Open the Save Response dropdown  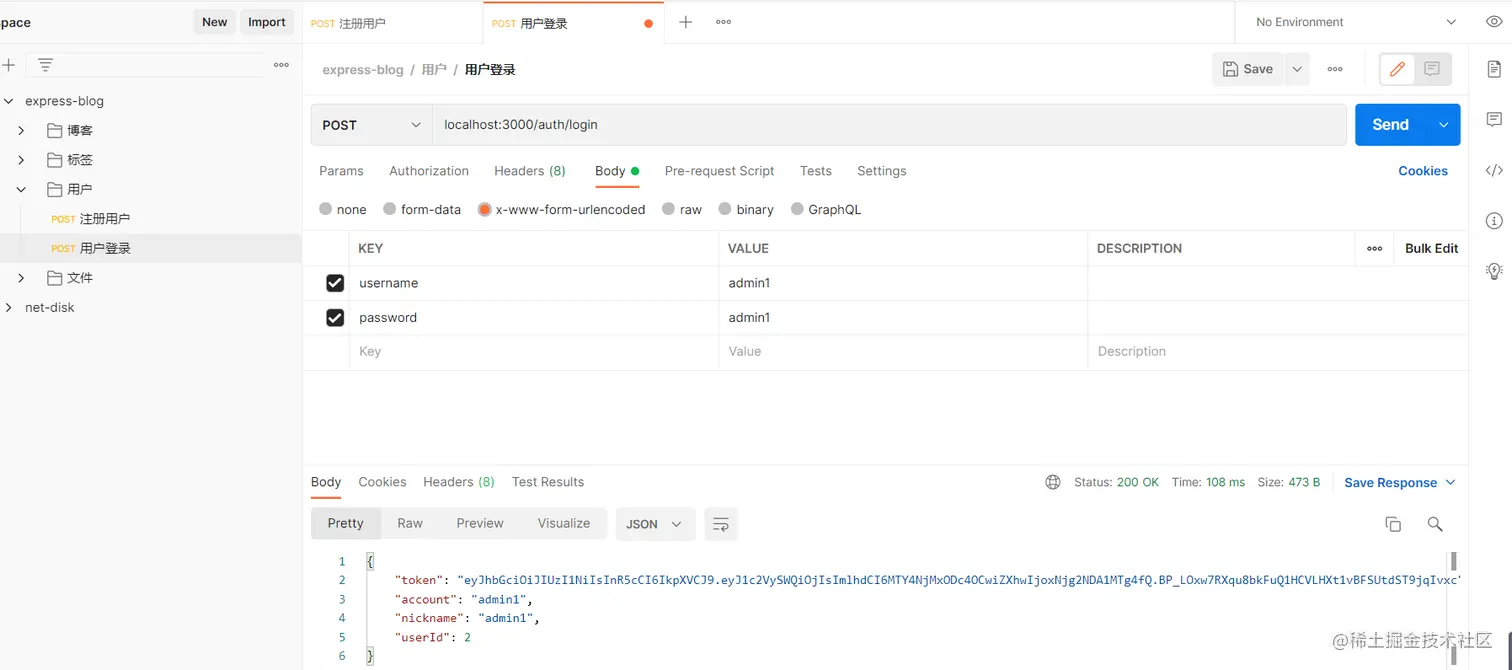tap(1399, 483)
